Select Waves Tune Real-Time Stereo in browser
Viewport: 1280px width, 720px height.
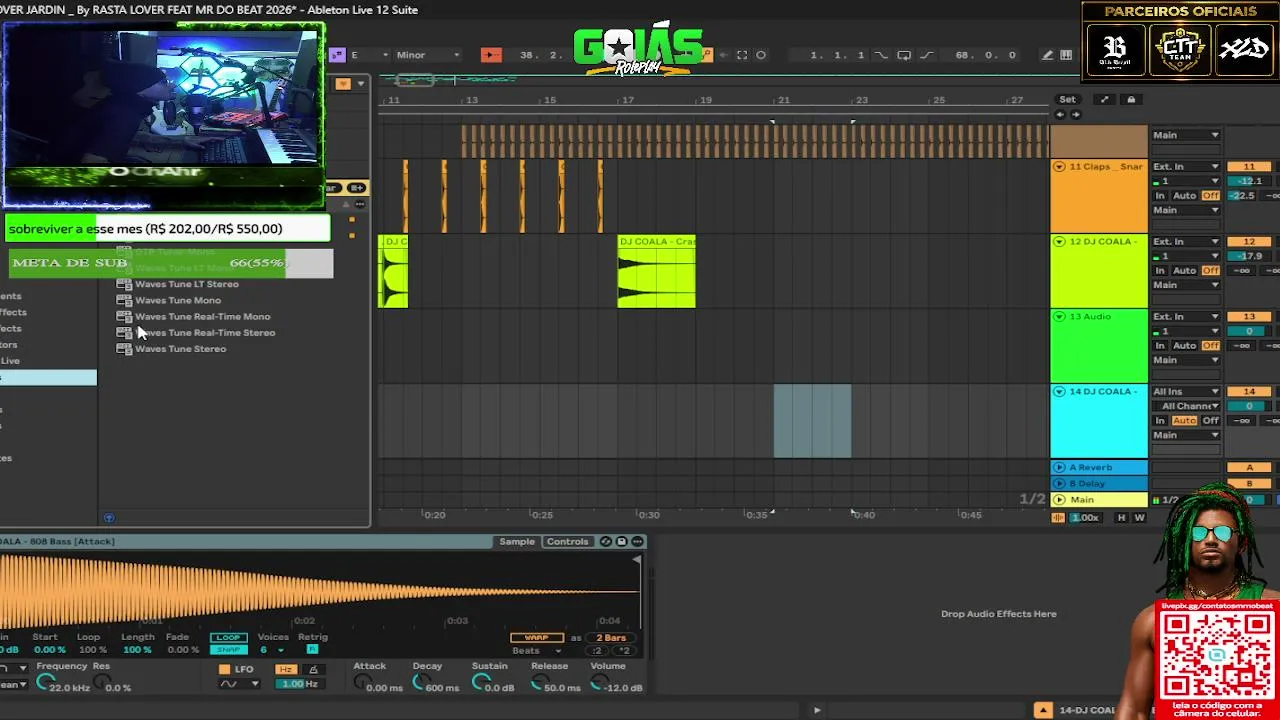(x=205, y=333)
